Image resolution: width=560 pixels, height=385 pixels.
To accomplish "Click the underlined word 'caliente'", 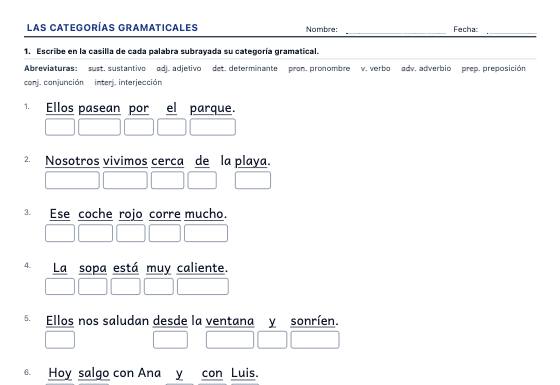I will [x=201, y=268].
